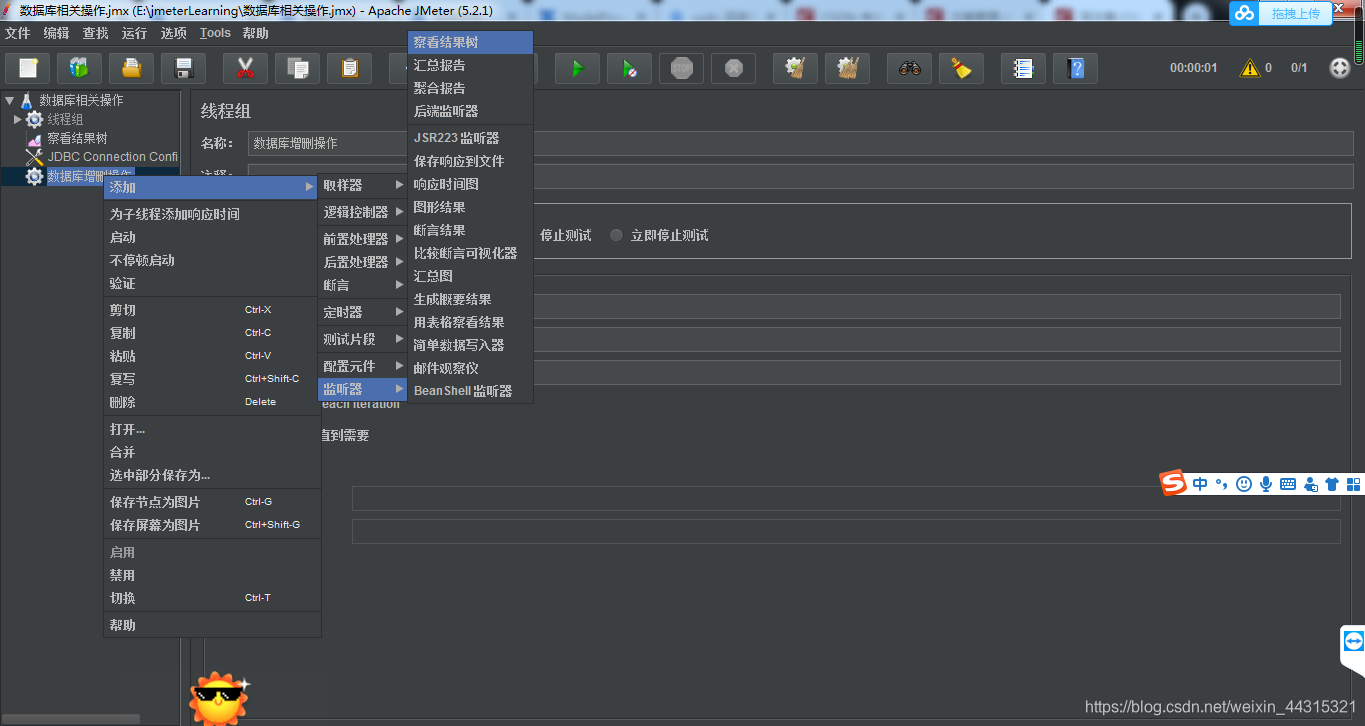Click the Sogou microphone voice input icon
The width and height of the screenshot is (1365, 726).
pyautogui.click(x=1266, y=484)
